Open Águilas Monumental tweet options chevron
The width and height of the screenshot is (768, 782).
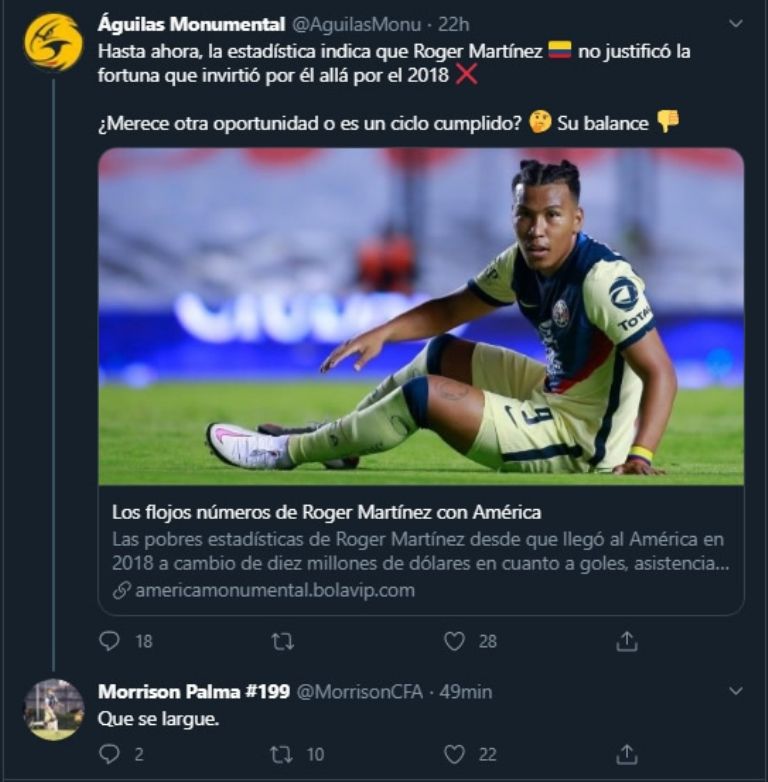[x=736, y=23]
